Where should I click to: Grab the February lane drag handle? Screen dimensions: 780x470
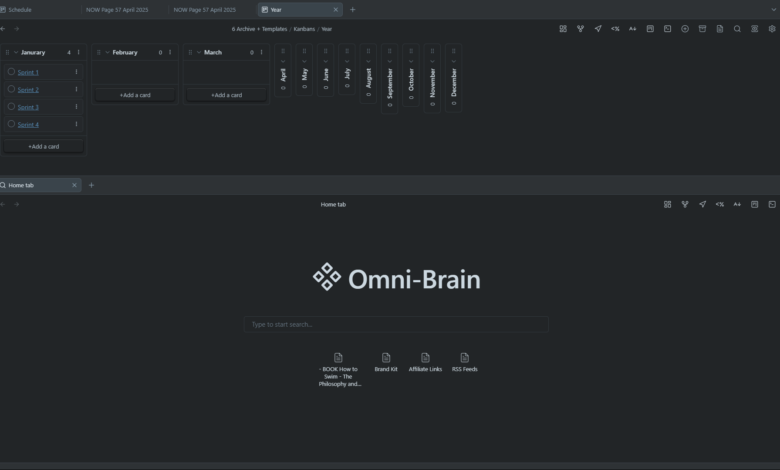tap(98, 52)
